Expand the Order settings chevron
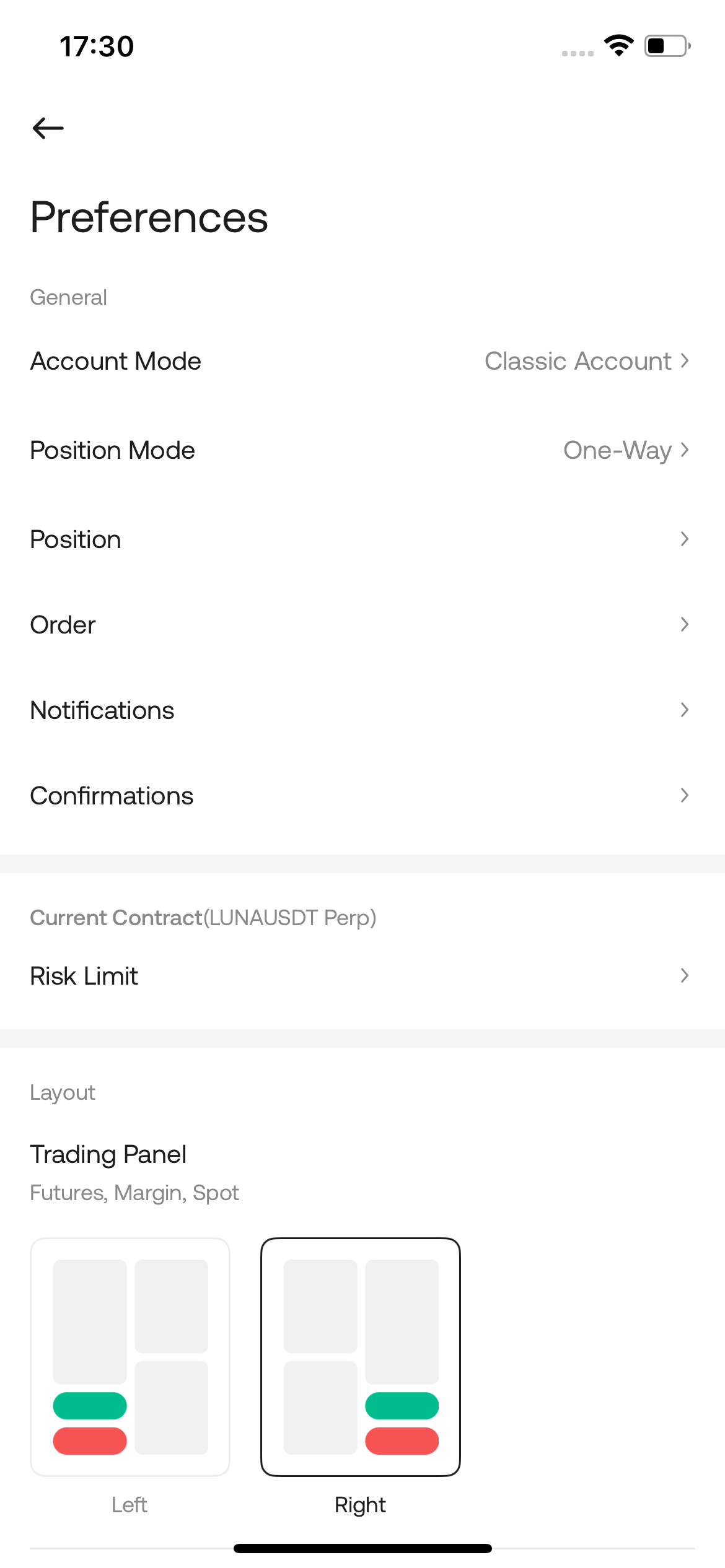This screenshot has width=725, height=1568. pyautogui.click(x=685, y=624)
